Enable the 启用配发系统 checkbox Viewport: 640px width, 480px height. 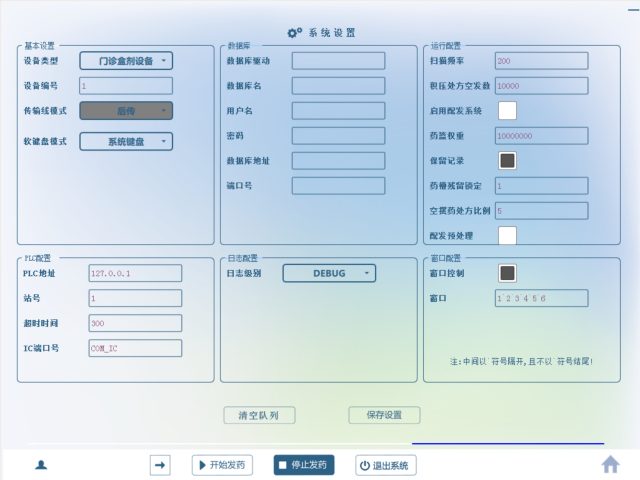click(507, 110)
